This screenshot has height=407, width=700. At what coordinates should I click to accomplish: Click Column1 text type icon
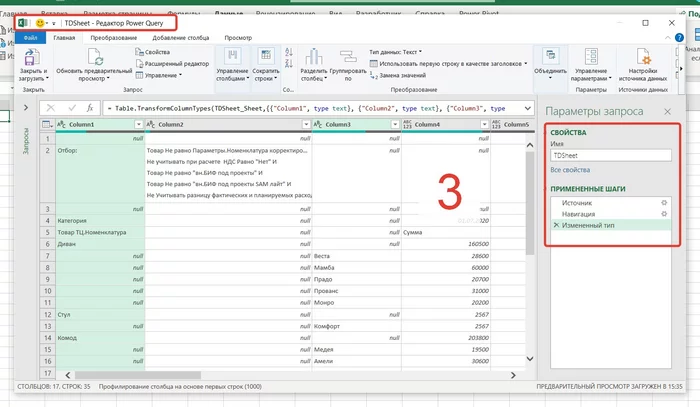click(x=62, y=125)
